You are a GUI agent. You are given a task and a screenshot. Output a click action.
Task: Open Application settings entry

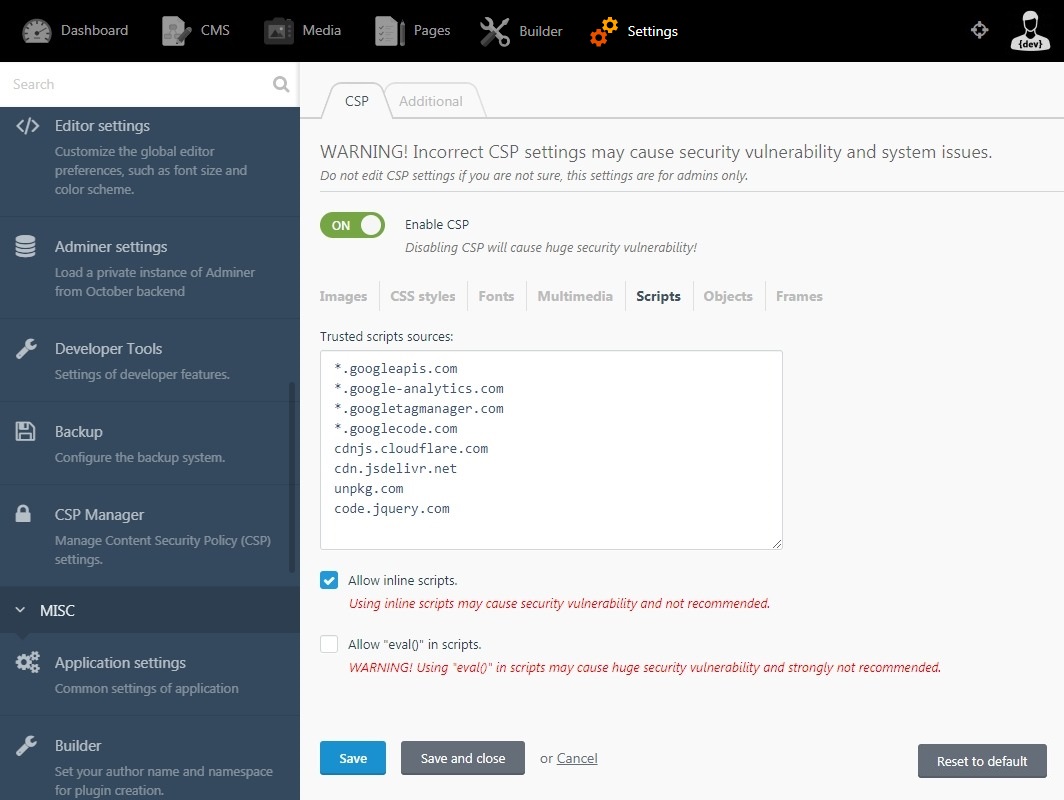(149, 674)
